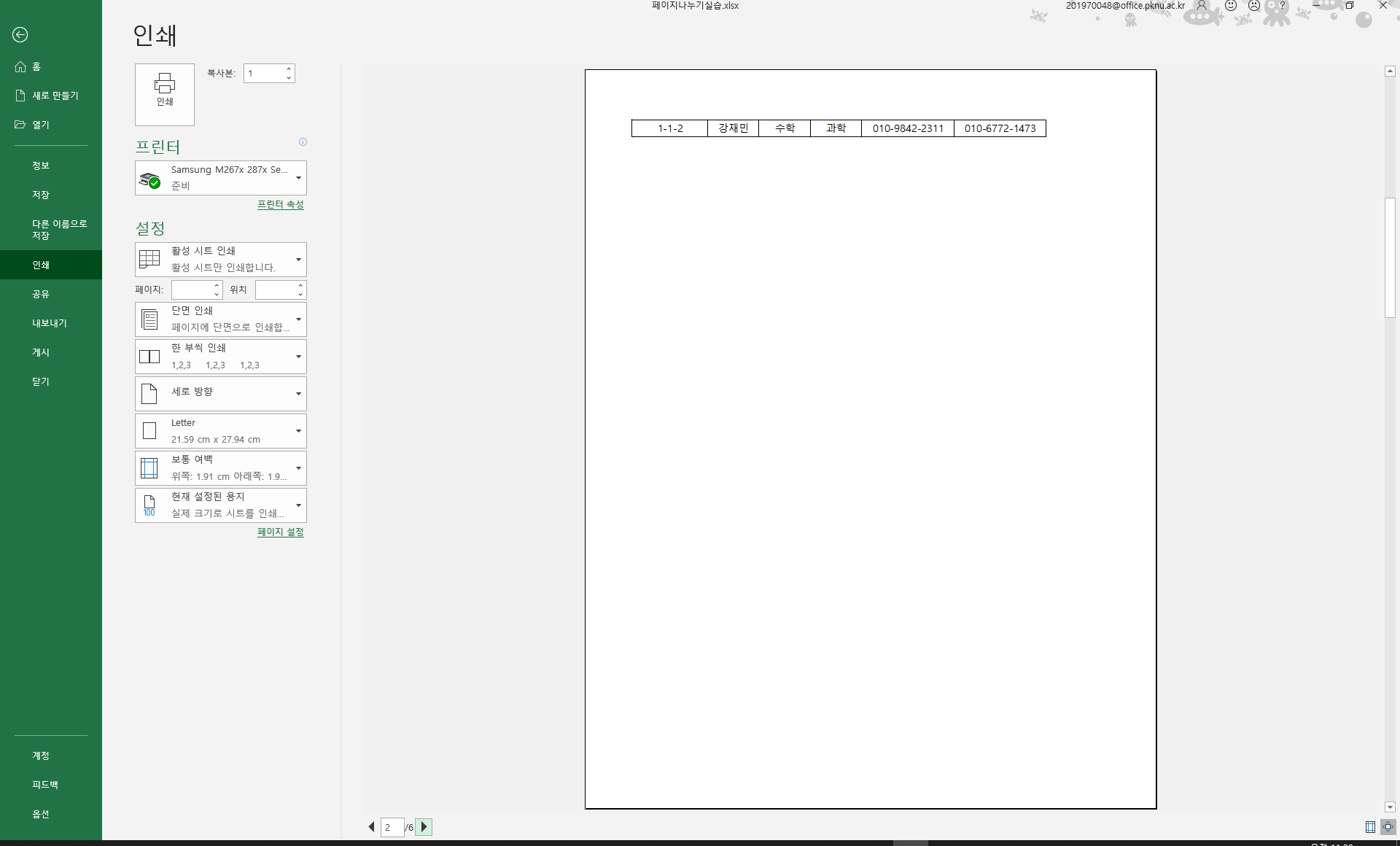This screenshot has height=846, width=1400.
Task: Open the 세로 방향 orientation dropdown
Action: click(x=220, y=394)
